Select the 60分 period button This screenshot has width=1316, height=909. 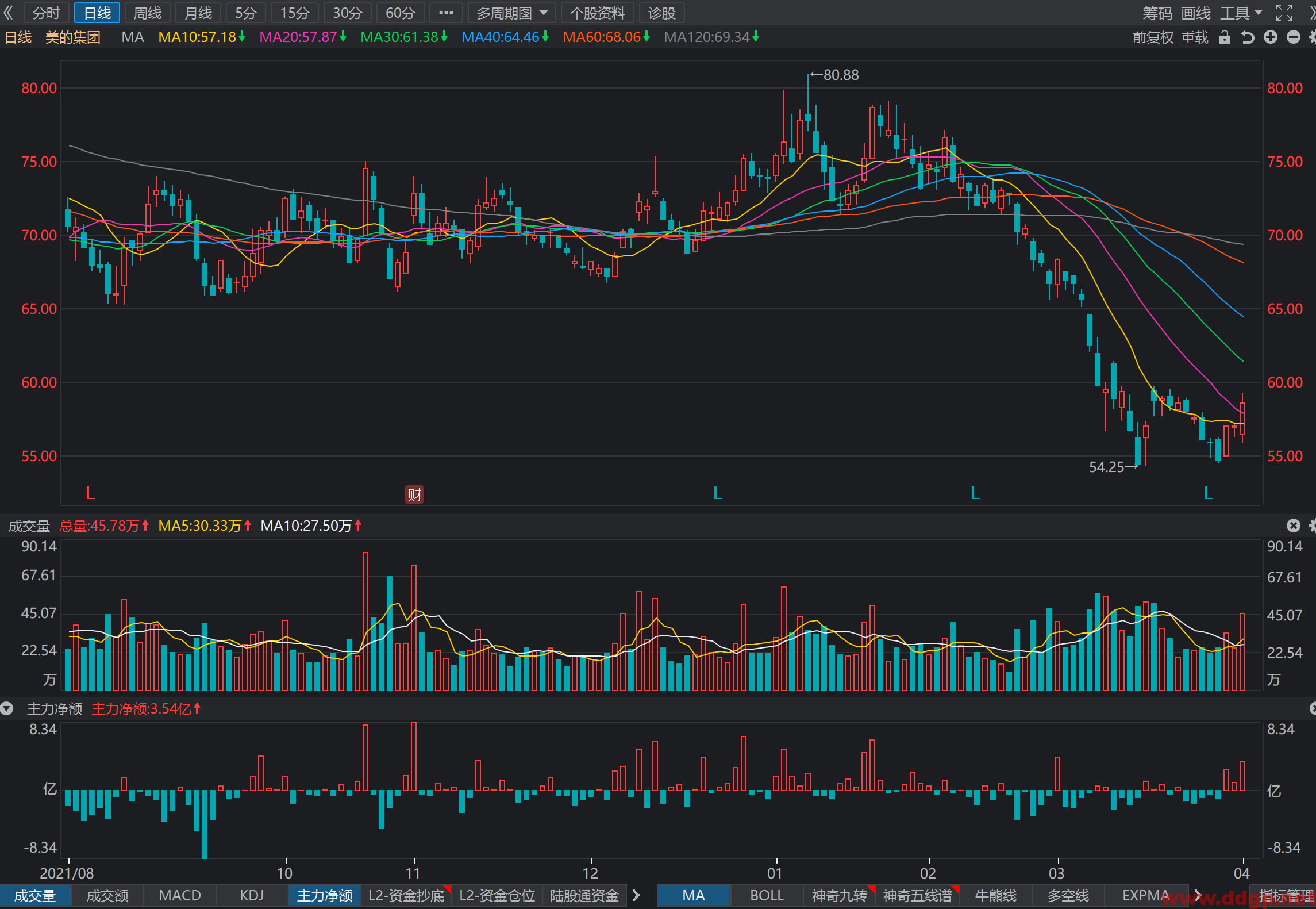401,13
